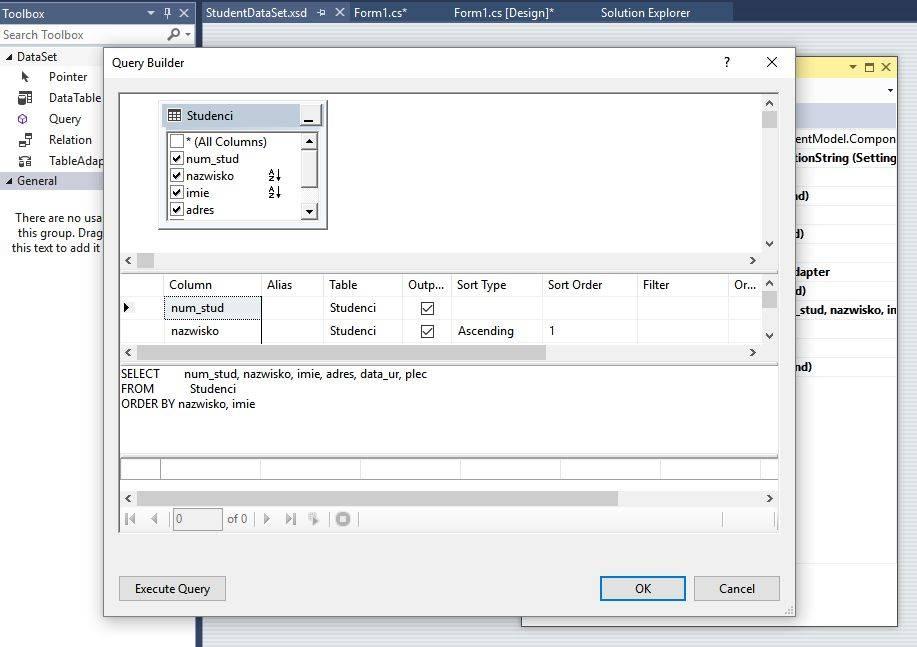The image size is (917, 647).
Task: Stop query execution in results navigator
Action: click(343, 519)
